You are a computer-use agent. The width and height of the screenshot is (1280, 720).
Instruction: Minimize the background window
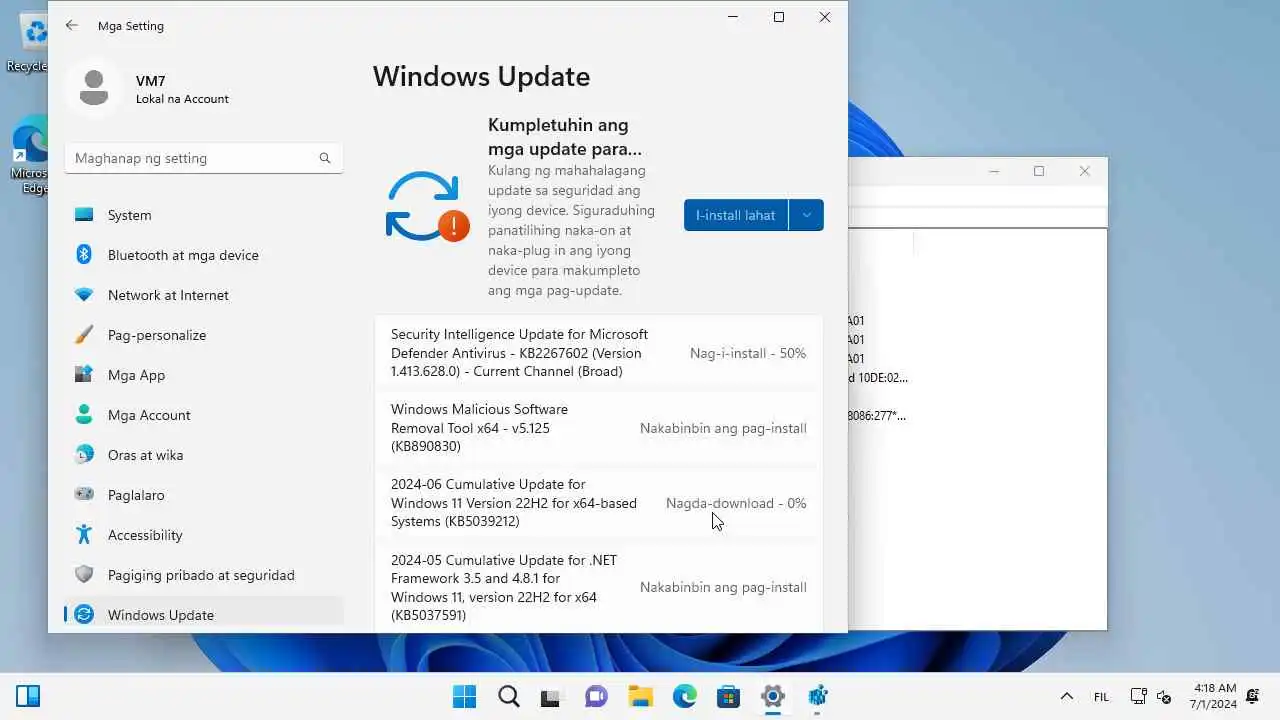coord(994,171)
